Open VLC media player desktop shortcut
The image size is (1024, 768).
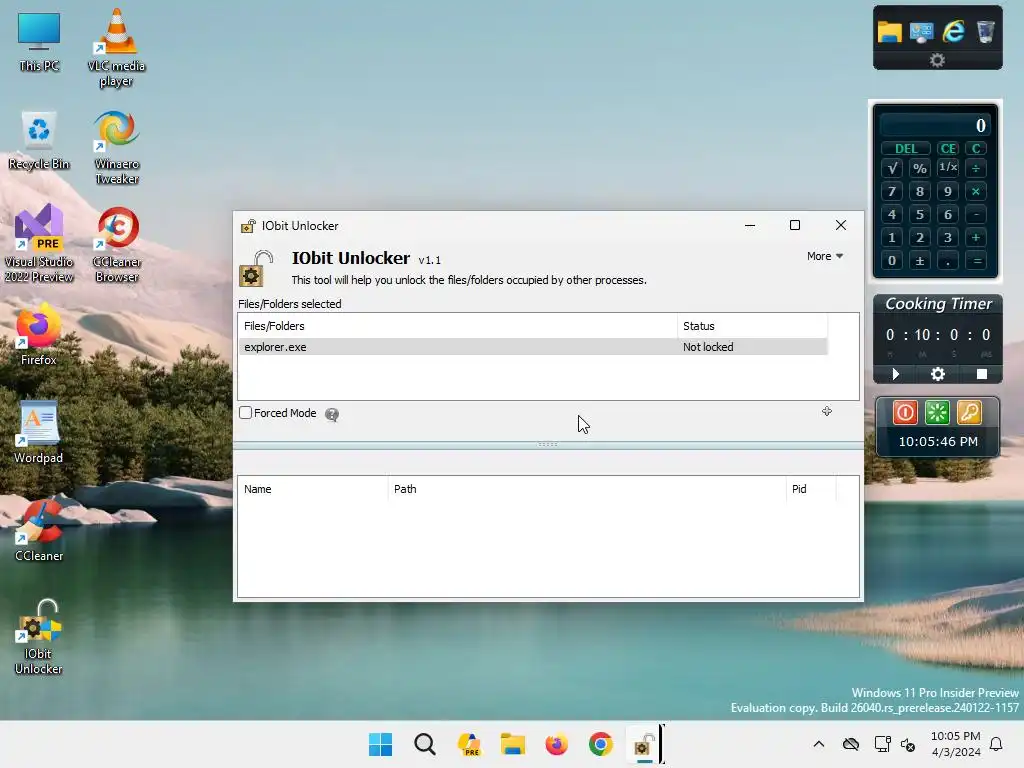click(116, 48)
